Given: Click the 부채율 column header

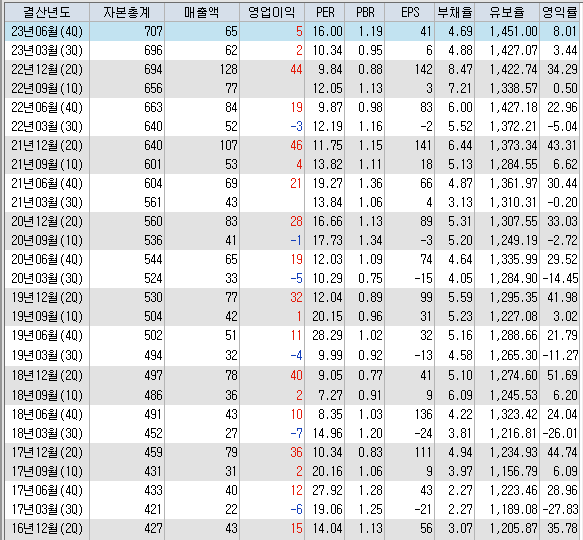Looking at the screenshot, I should pyautogui.click(x=454, y=13).
